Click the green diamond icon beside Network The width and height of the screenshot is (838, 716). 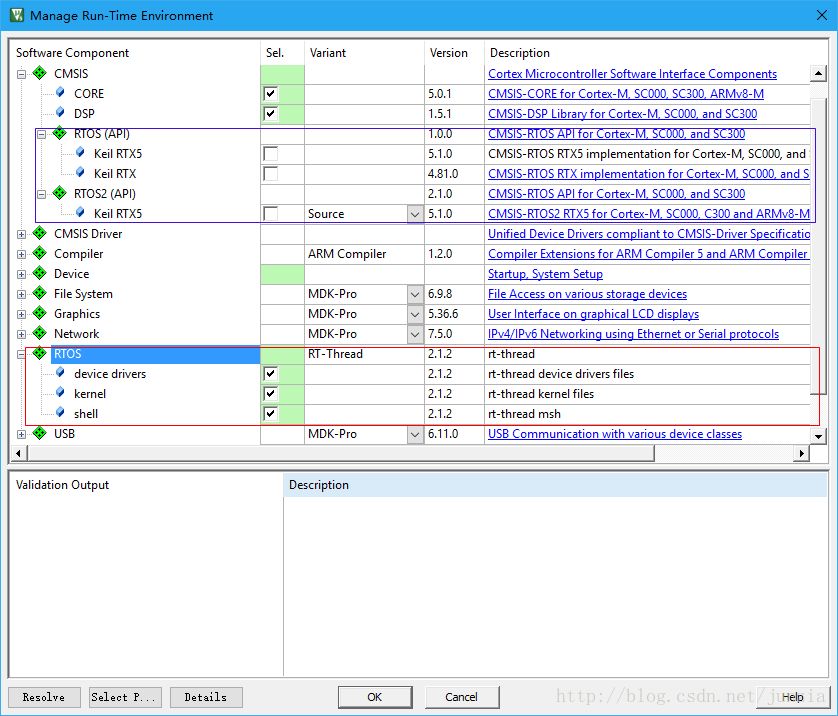coord(40,333)
